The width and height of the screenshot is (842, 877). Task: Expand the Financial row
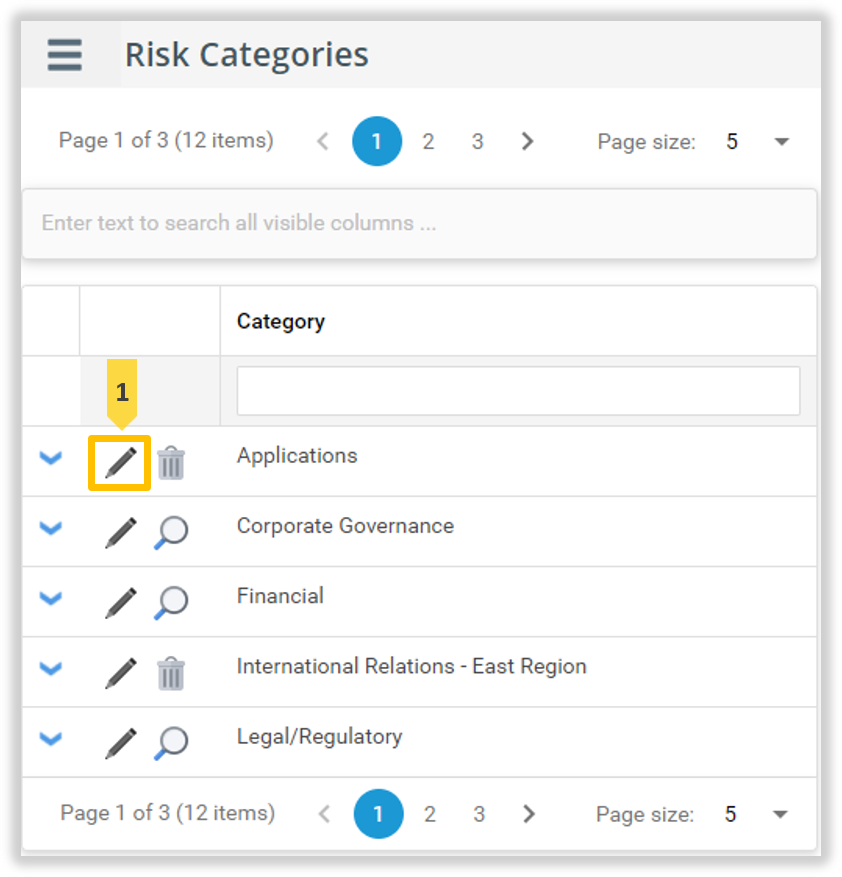pos(51,598)
